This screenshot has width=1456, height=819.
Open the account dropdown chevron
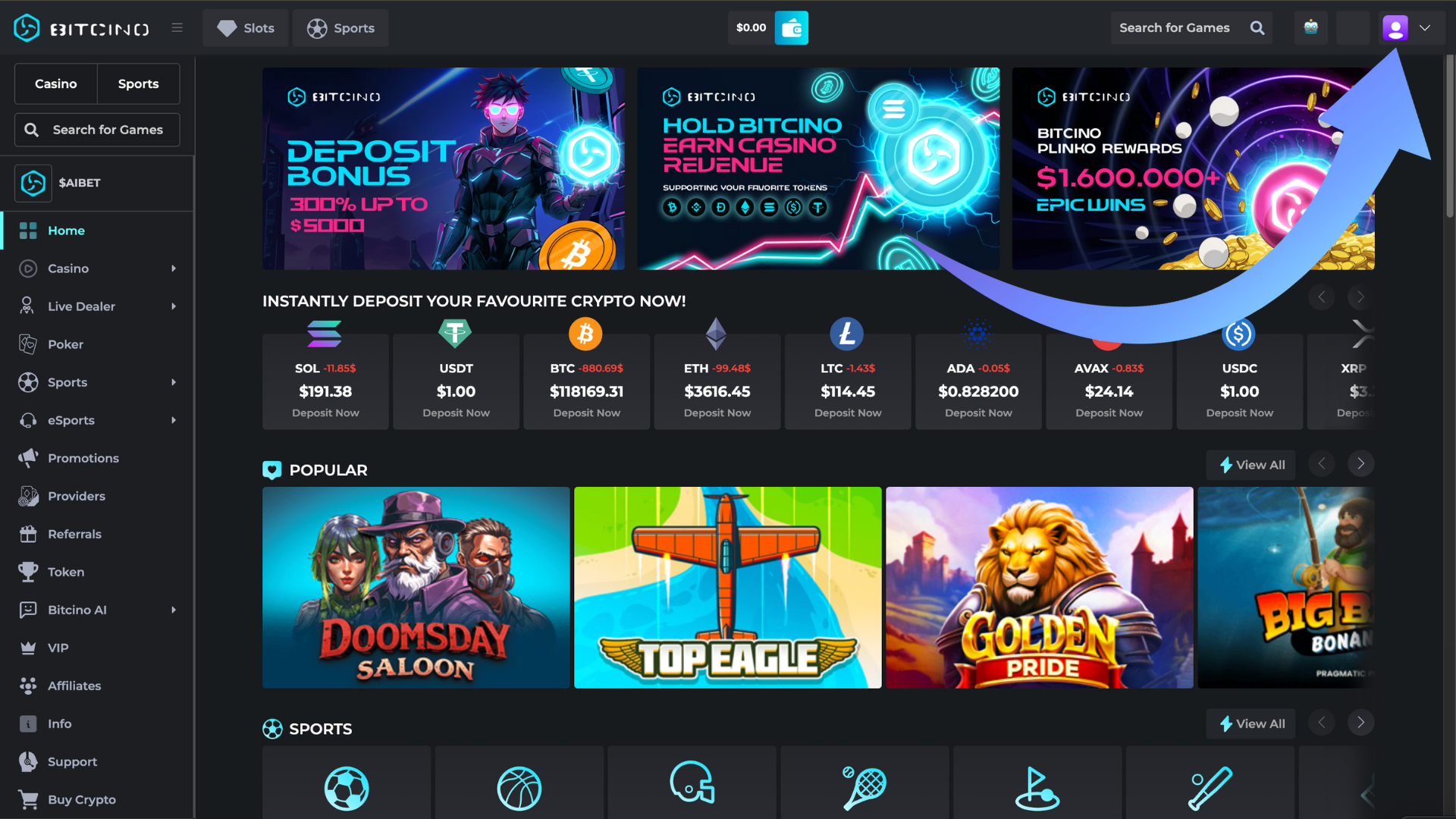point(1425,28)
